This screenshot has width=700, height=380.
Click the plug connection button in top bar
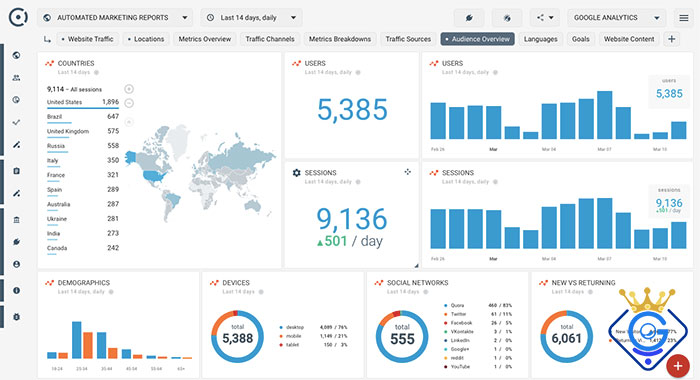469,18
